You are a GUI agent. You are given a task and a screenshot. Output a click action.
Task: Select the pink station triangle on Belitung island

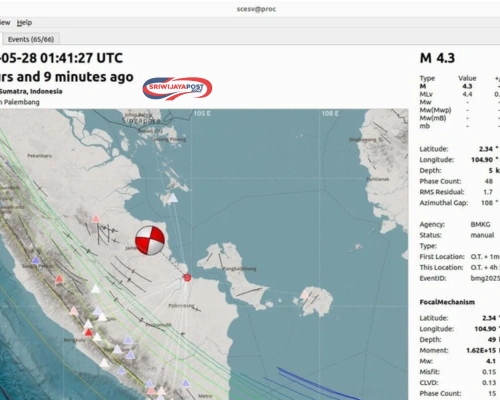point(304,294)
